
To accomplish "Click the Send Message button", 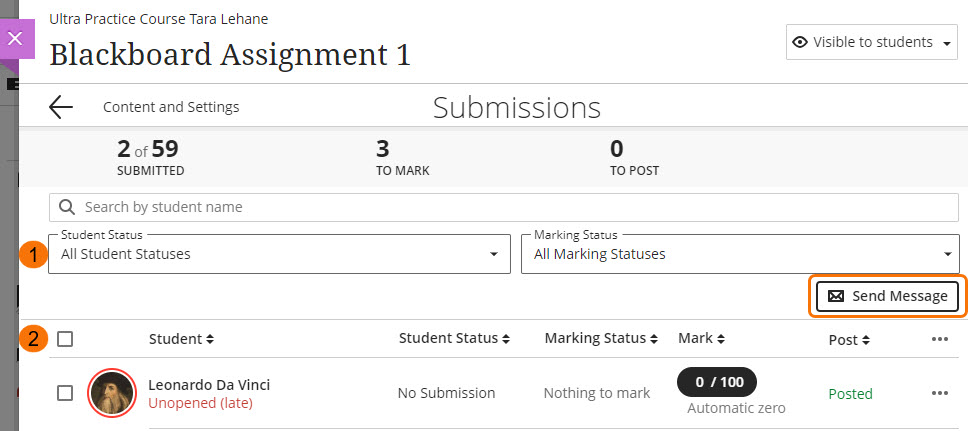I will point(888,296).
